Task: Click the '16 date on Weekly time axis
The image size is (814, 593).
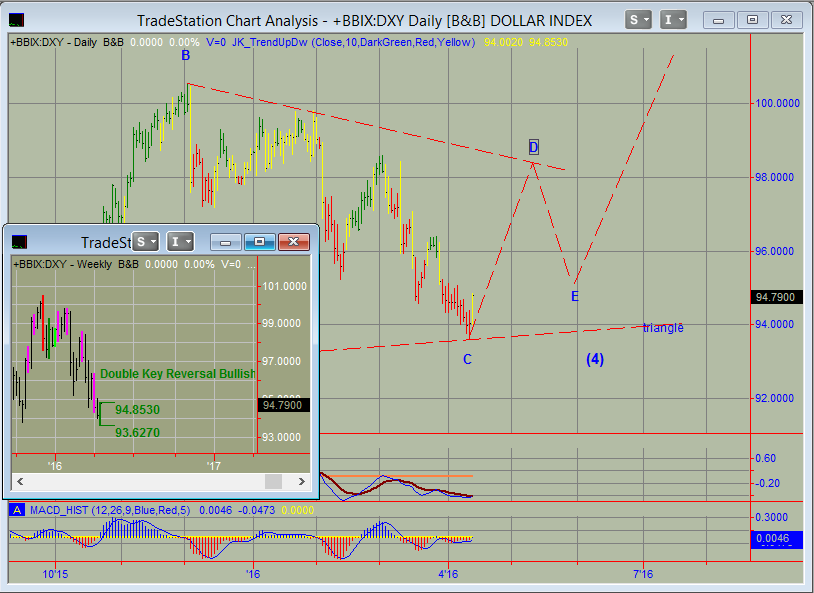Action: (55, 466)
